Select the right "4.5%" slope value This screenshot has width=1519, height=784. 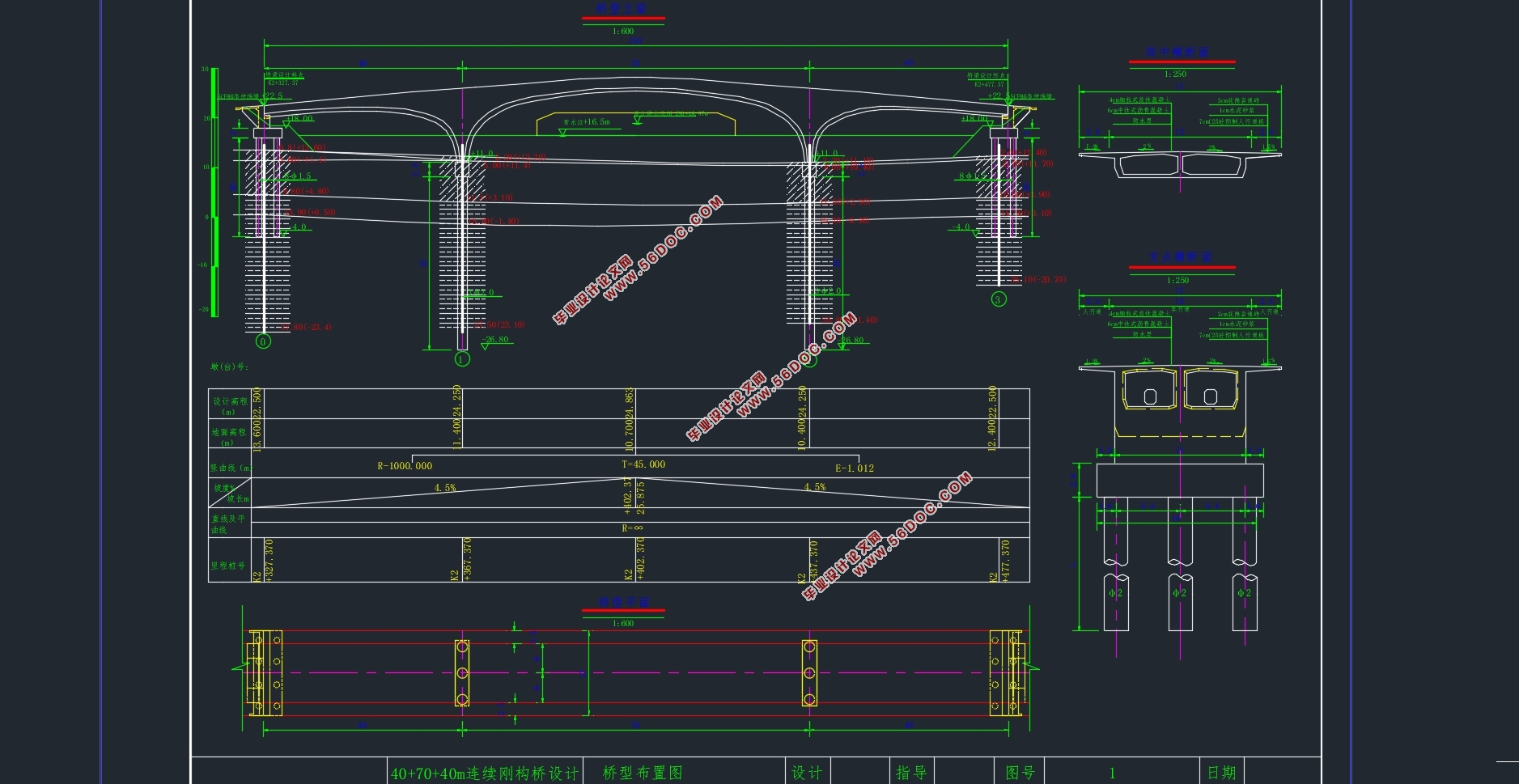point(815,487)
